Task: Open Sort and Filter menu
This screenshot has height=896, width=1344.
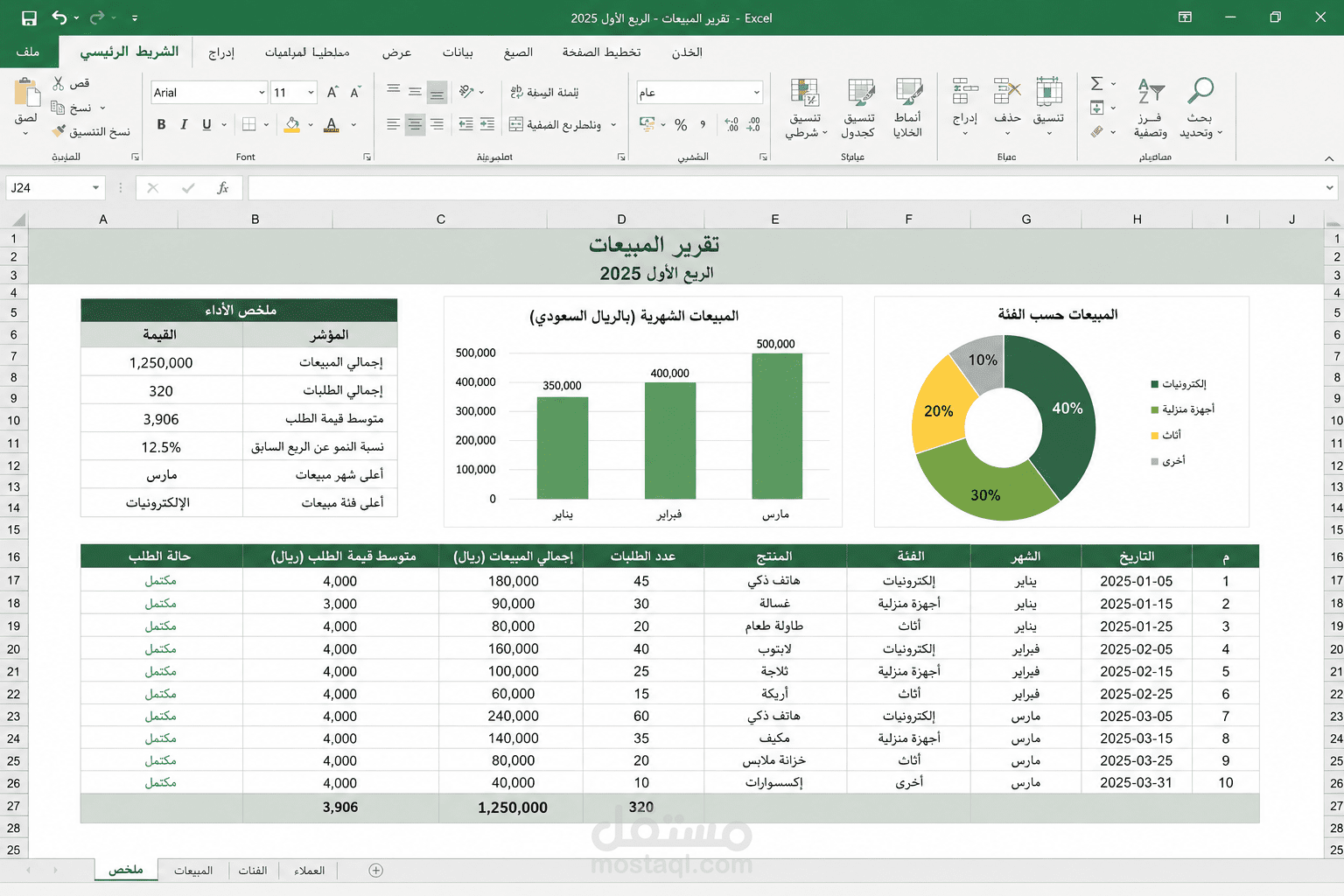Action: click(x=1151, y=108)
